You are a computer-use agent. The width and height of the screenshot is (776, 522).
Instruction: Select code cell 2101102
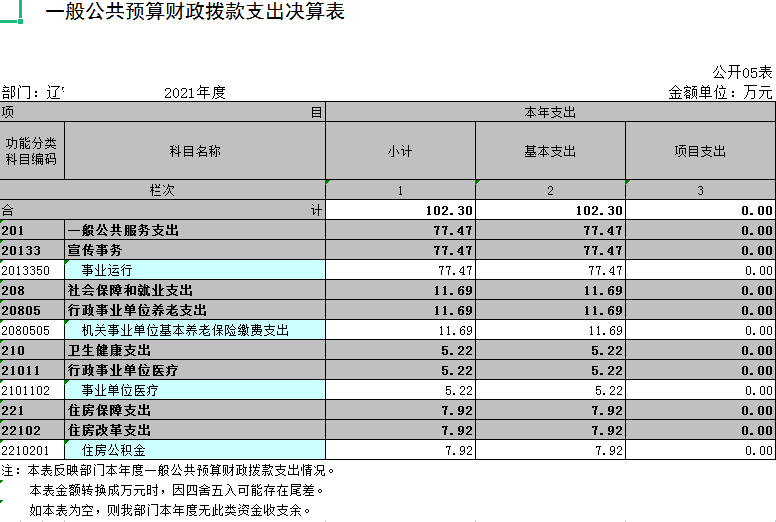[x=32, y=390]
